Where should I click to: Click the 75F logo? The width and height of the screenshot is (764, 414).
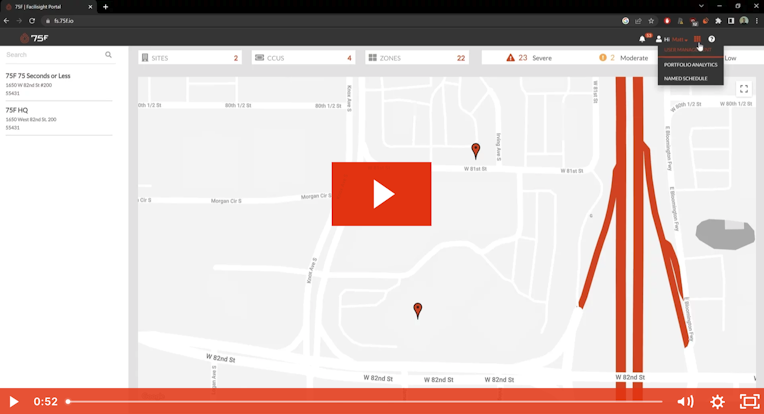point(34,38)
